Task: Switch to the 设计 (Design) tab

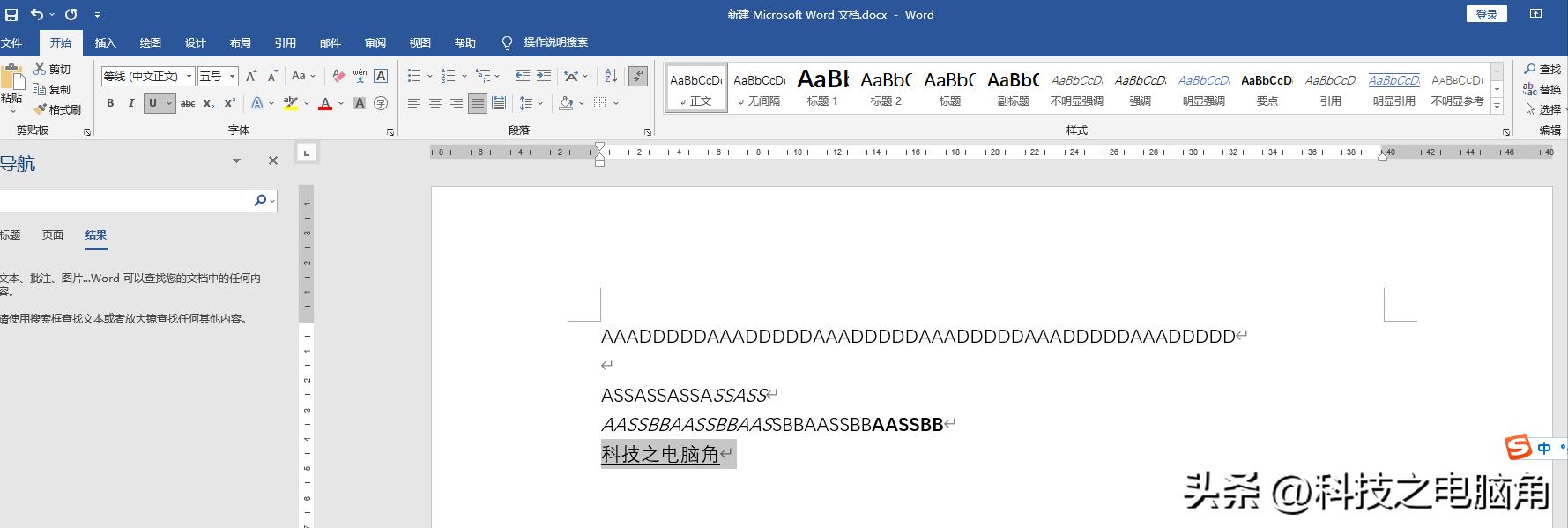Action: click(196, 42)
